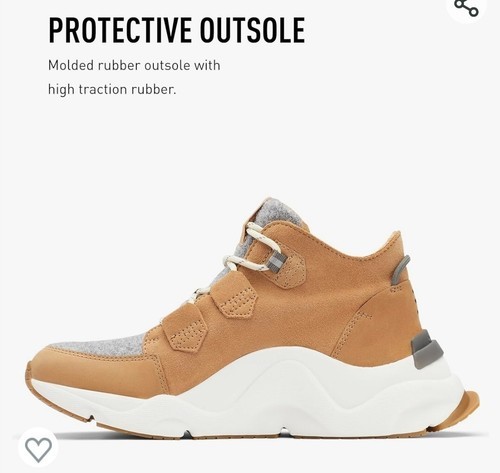Screen dimensions: 500x473
Task: Click the 'high traction rubber.' text line
Action: [112, 89]
